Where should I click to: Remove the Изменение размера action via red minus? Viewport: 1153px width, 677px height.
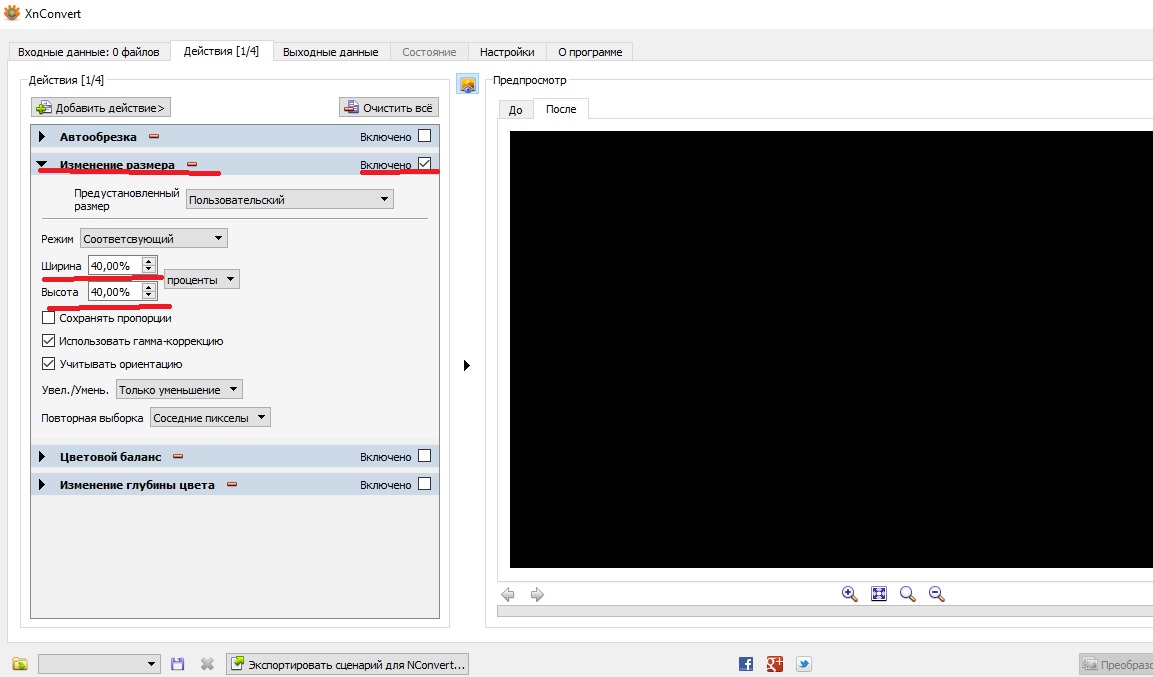coord(192,164)
